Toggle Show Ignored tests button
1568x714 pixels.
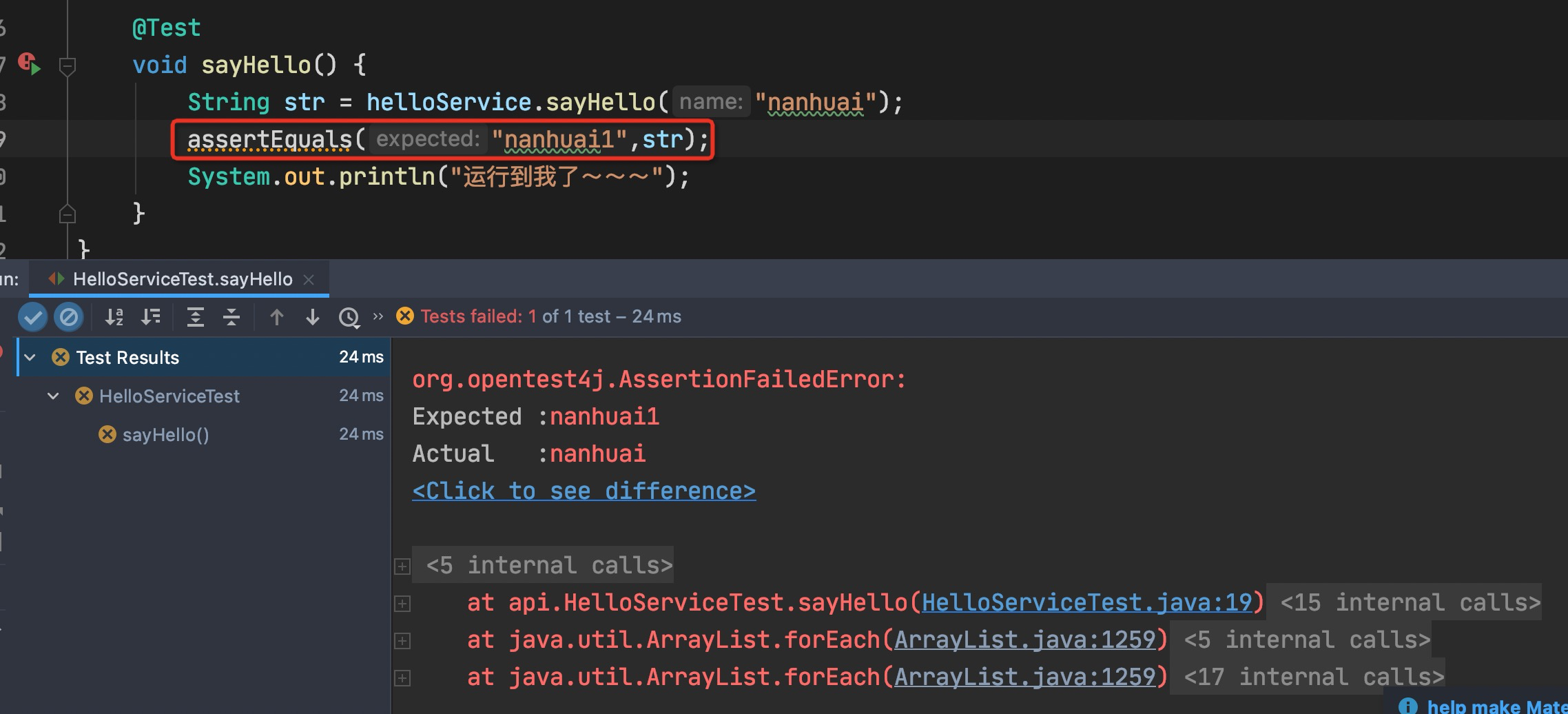click(69, 317)
